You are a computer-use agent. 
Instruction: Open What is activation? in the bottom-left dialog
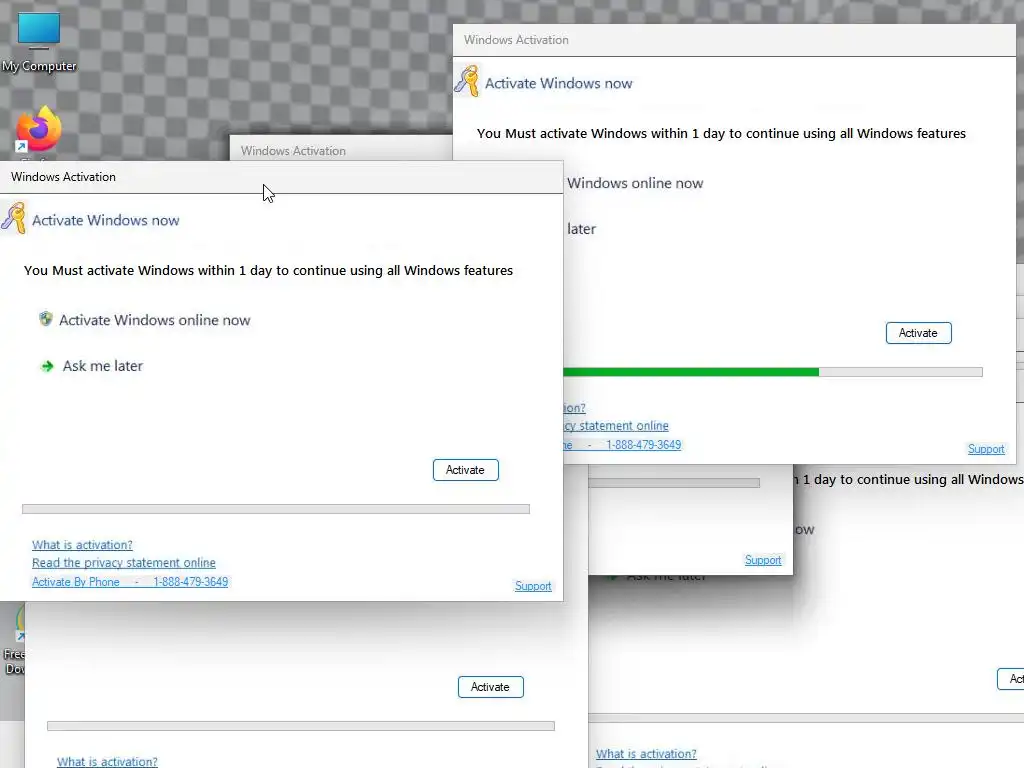point(107,761)
